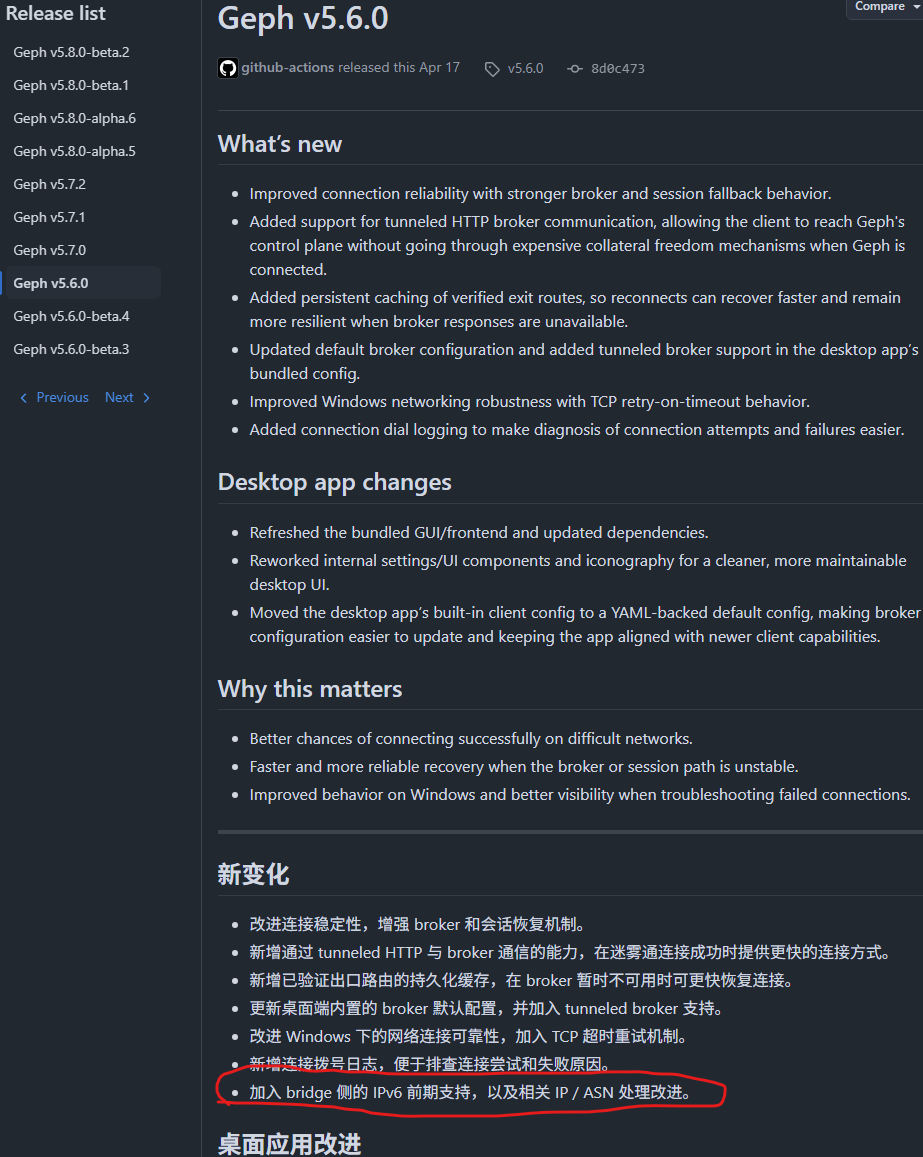Viewport: 923px width, 1157px height.
Task: Open commit 8d0c473
Action: click(x=618, y=69)
